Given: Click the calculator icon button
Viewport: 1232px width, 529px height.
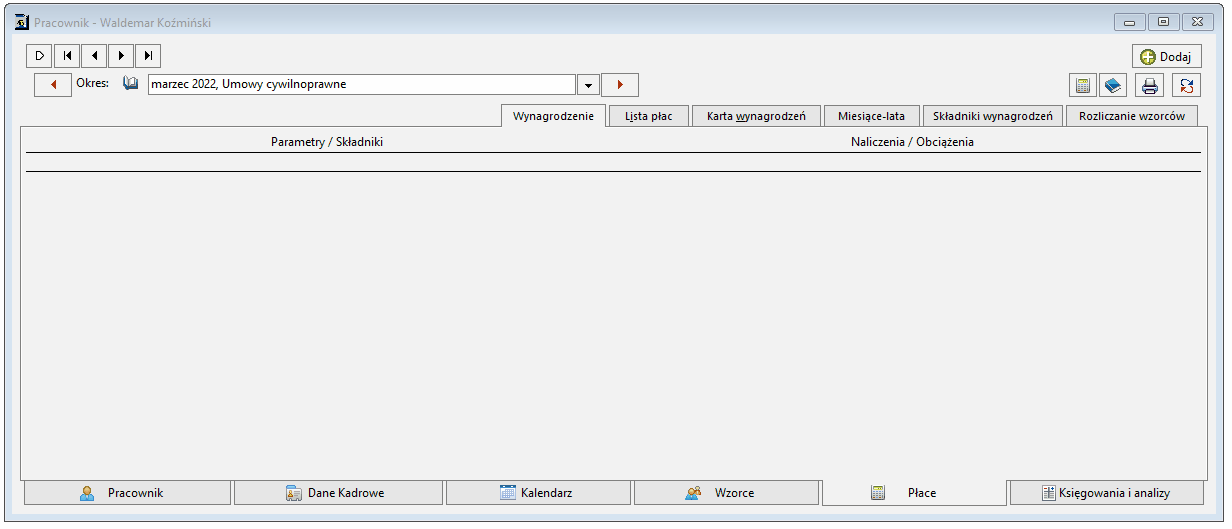Looking at the screenshot, I should (x=1082, y=85).
